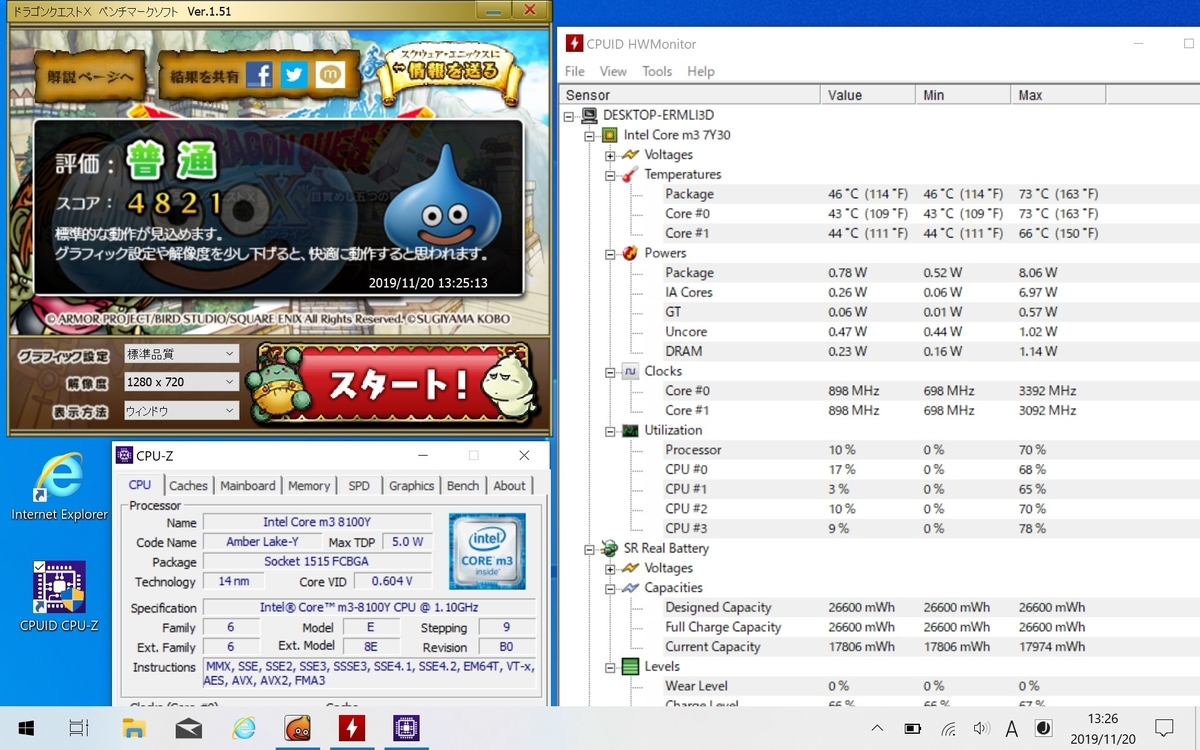Collapse the SR Real Battery node
1200x750 pixels.
[x=590, y=549]
